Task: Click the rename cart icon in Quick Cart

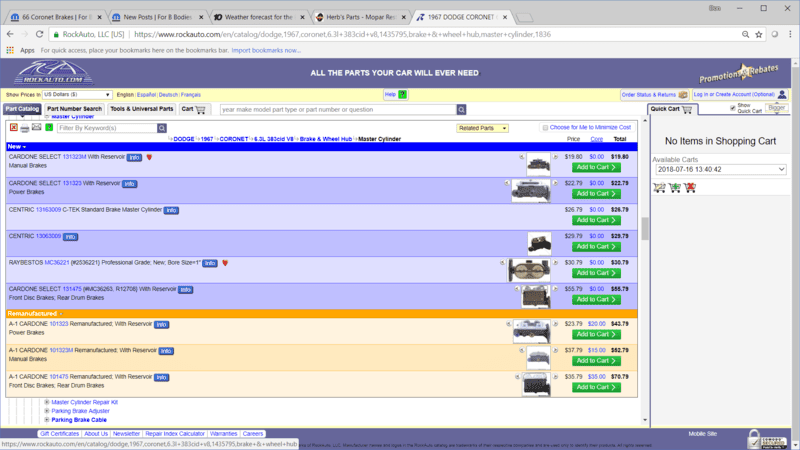Action: click(x=659, y=188)
